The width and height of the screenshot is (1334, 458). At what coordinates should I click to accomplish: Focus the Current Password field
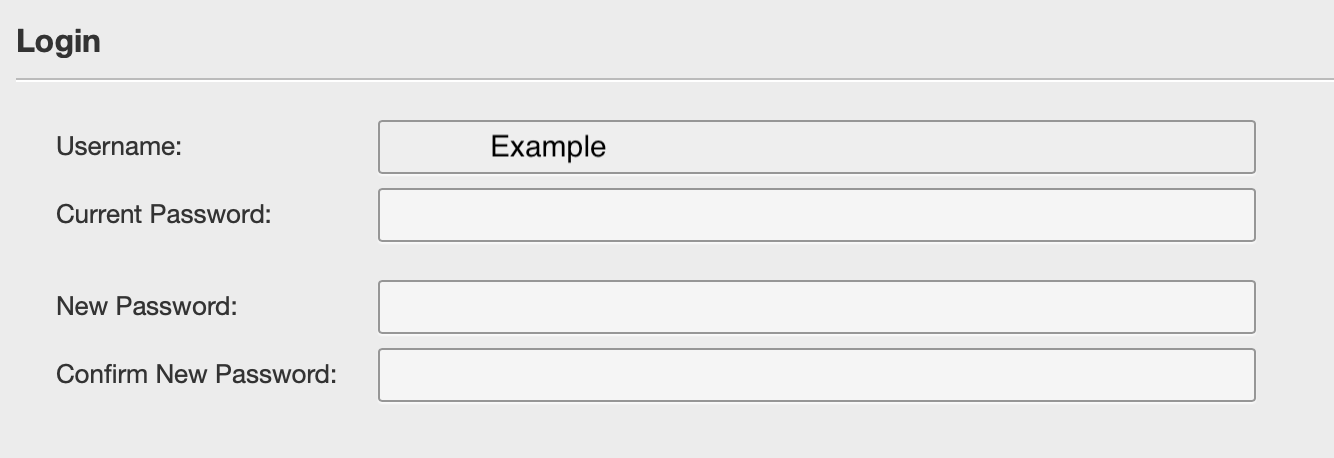(816, 215)
